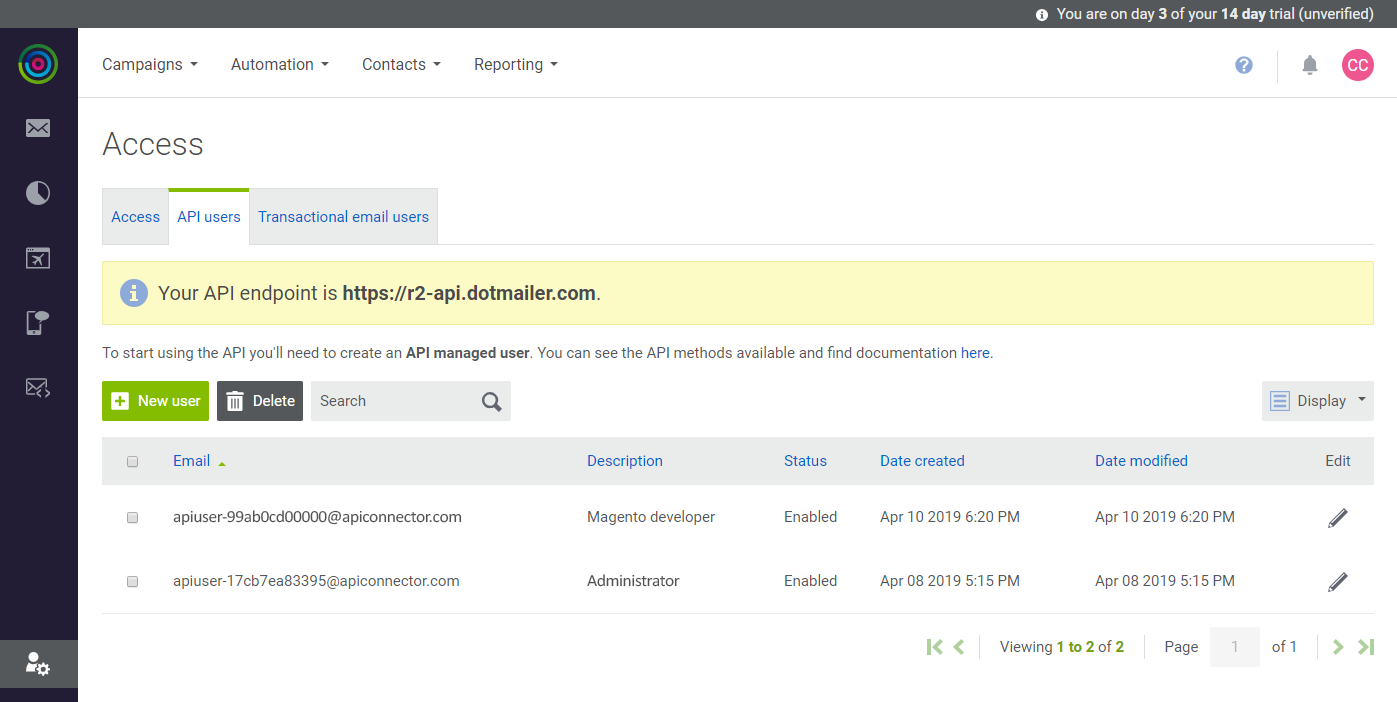This screenshot has height=702, width=1397.
Task: Expand the Campaigns dropdown menu
Action: 150,64
